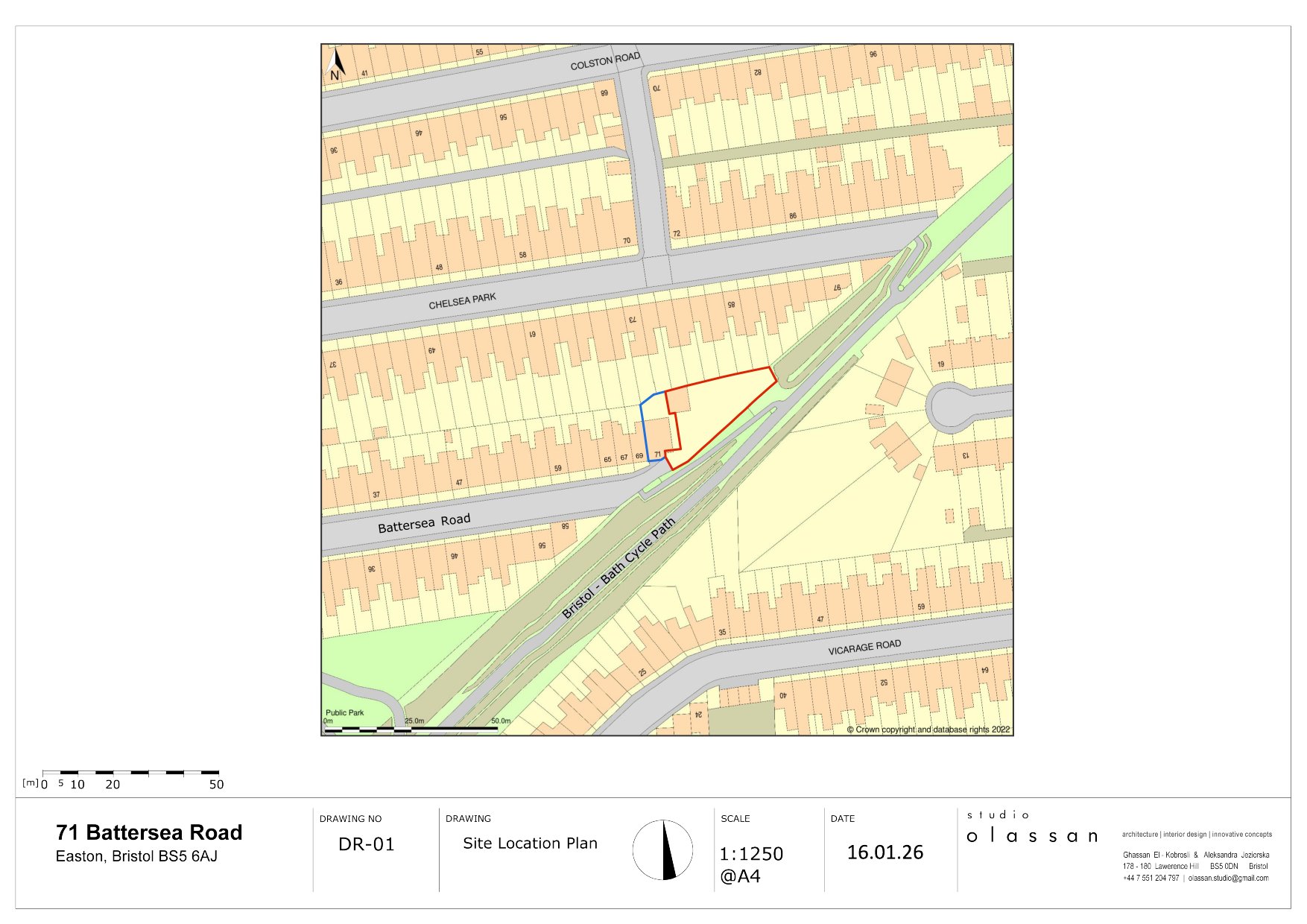Click the studio olassan logo
This screenshot has width=1307, height=924.
pyautogui.click(x=1032, y=829)
